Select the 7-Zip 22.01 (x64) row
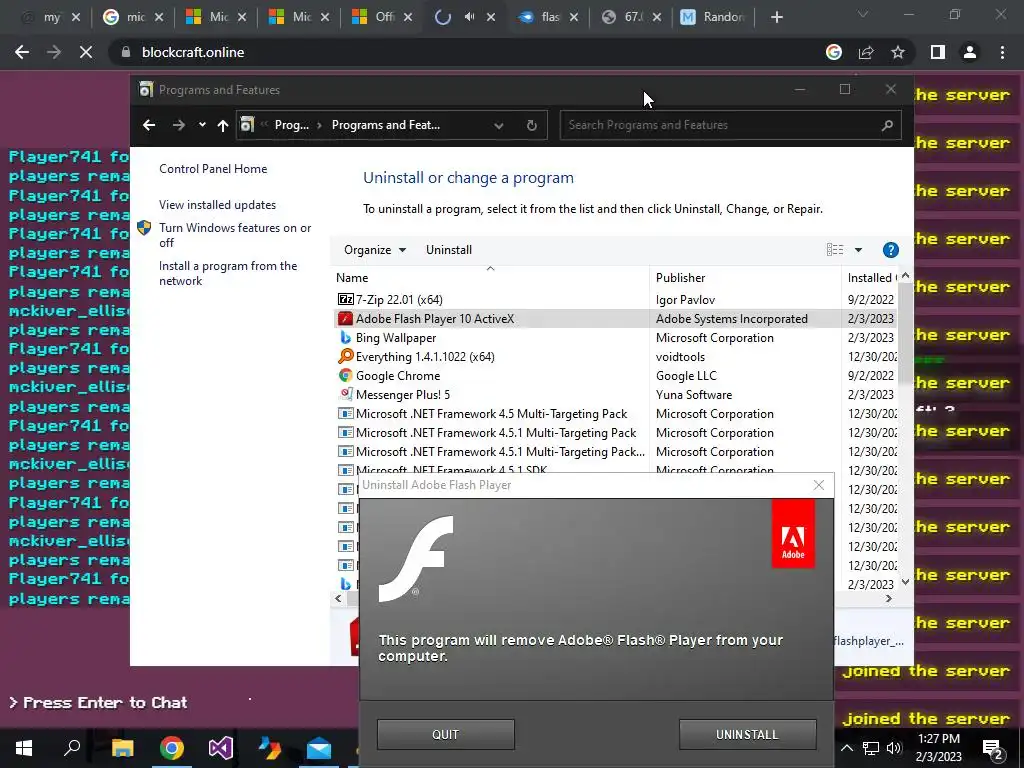Screen dimensions: 1024x768 tap(614, 299)
